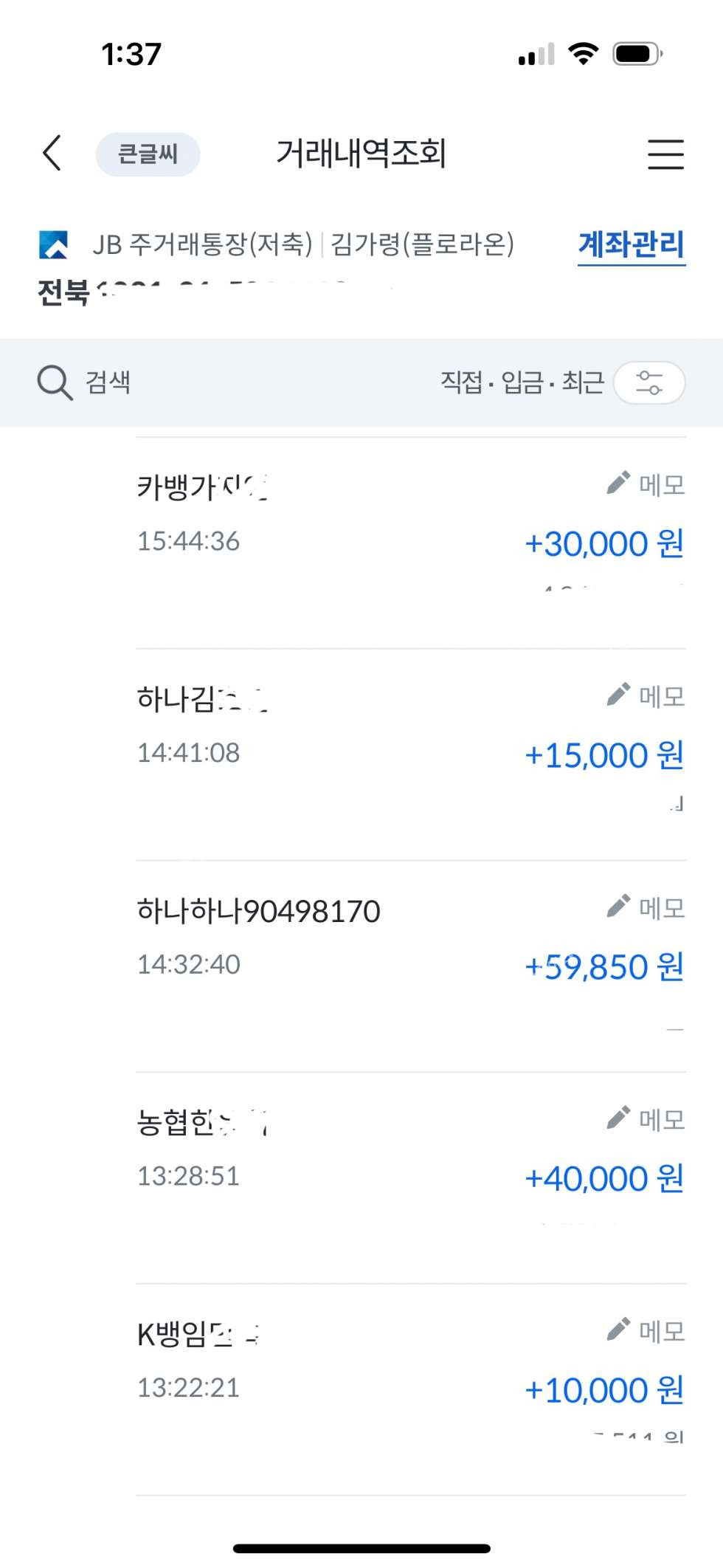Tap the +10,000 원 K뱅 deposit

point(603,1391)
